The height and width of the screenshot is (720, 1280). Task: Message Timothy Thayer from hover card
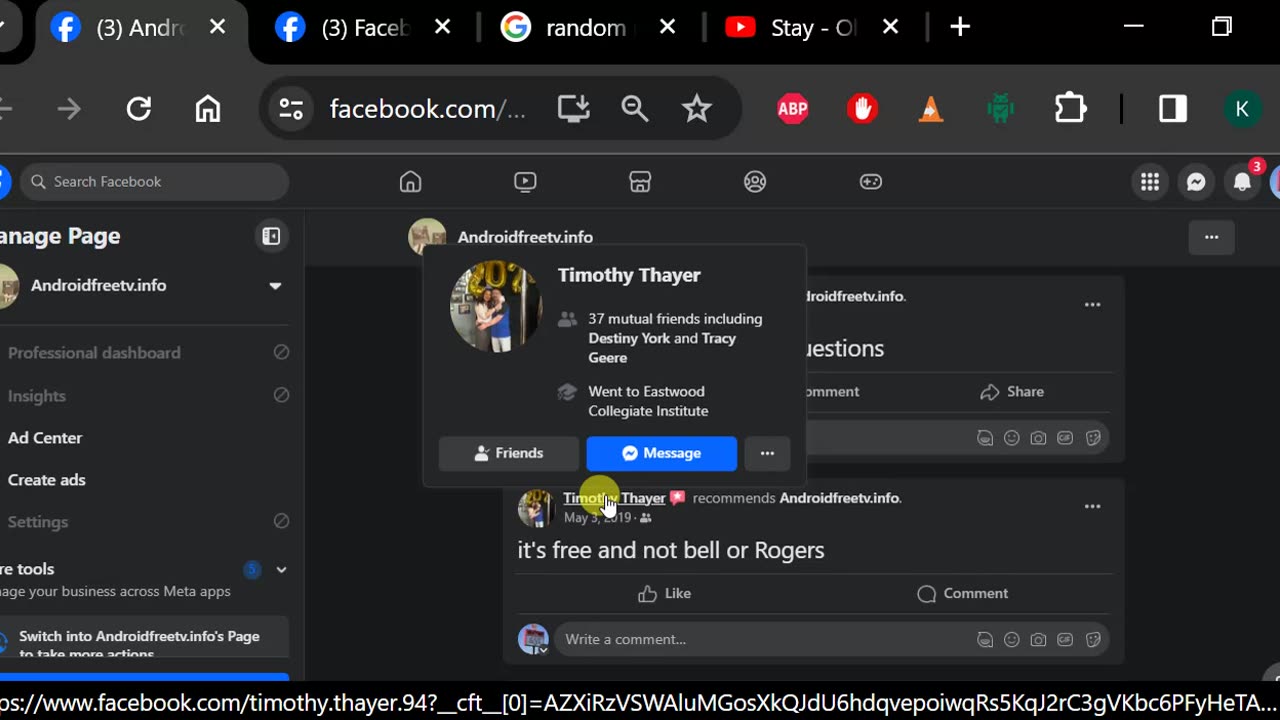pyautogui.click(x=661, y=453)
